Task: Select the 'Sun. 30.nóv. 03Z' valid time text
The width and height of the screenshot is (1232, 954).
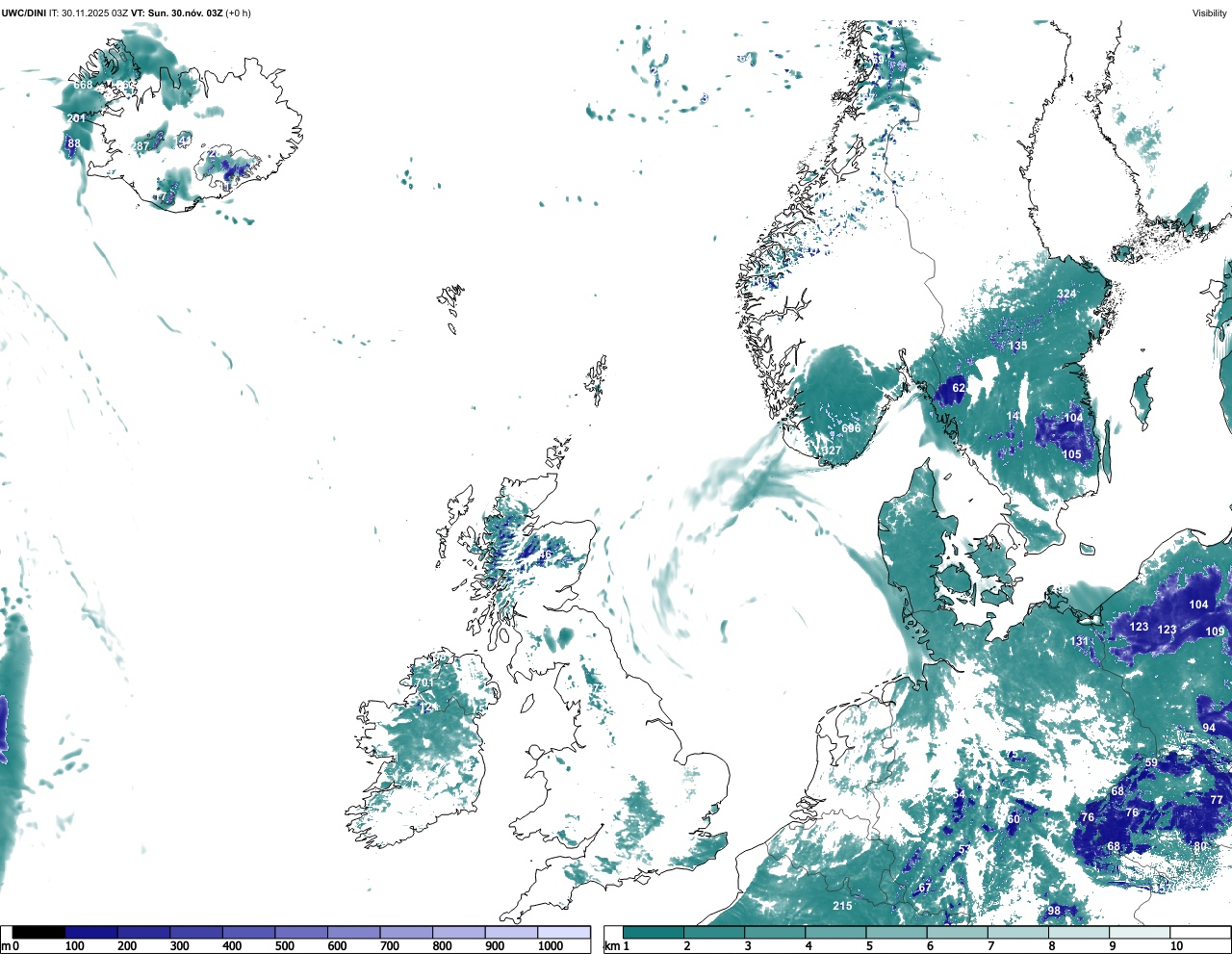Action: pyautogui.click(x=186, y=13)
